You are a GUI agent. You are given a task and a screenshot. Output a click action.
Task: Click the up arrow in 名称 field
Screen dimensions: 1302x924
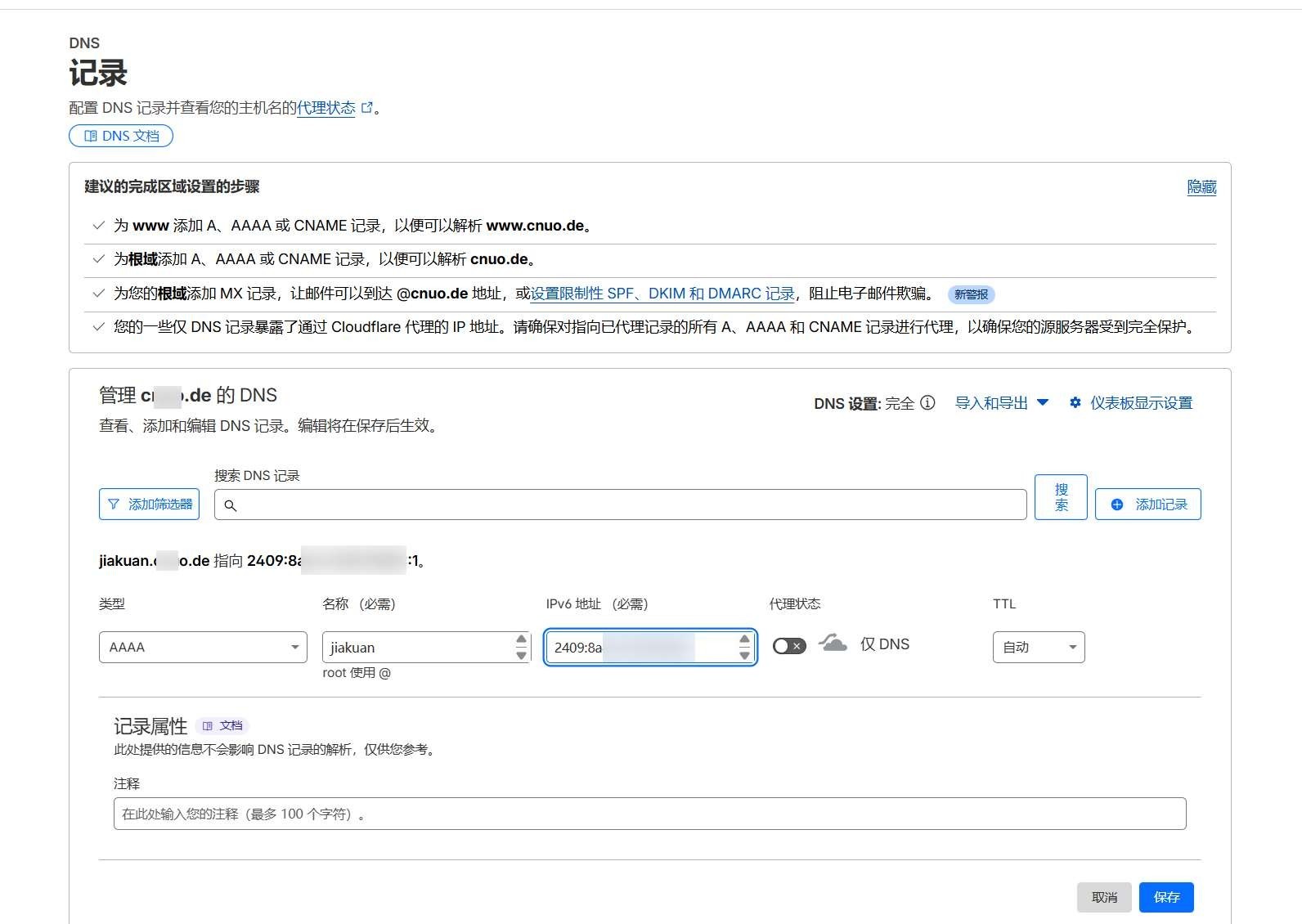(521, 639)
